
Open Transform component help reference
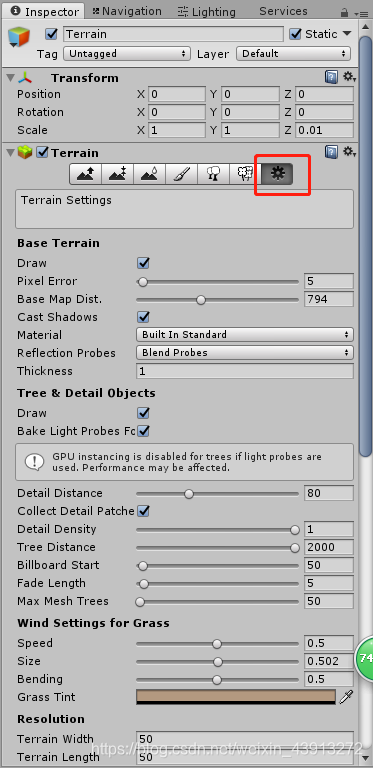tap(331, 77)
